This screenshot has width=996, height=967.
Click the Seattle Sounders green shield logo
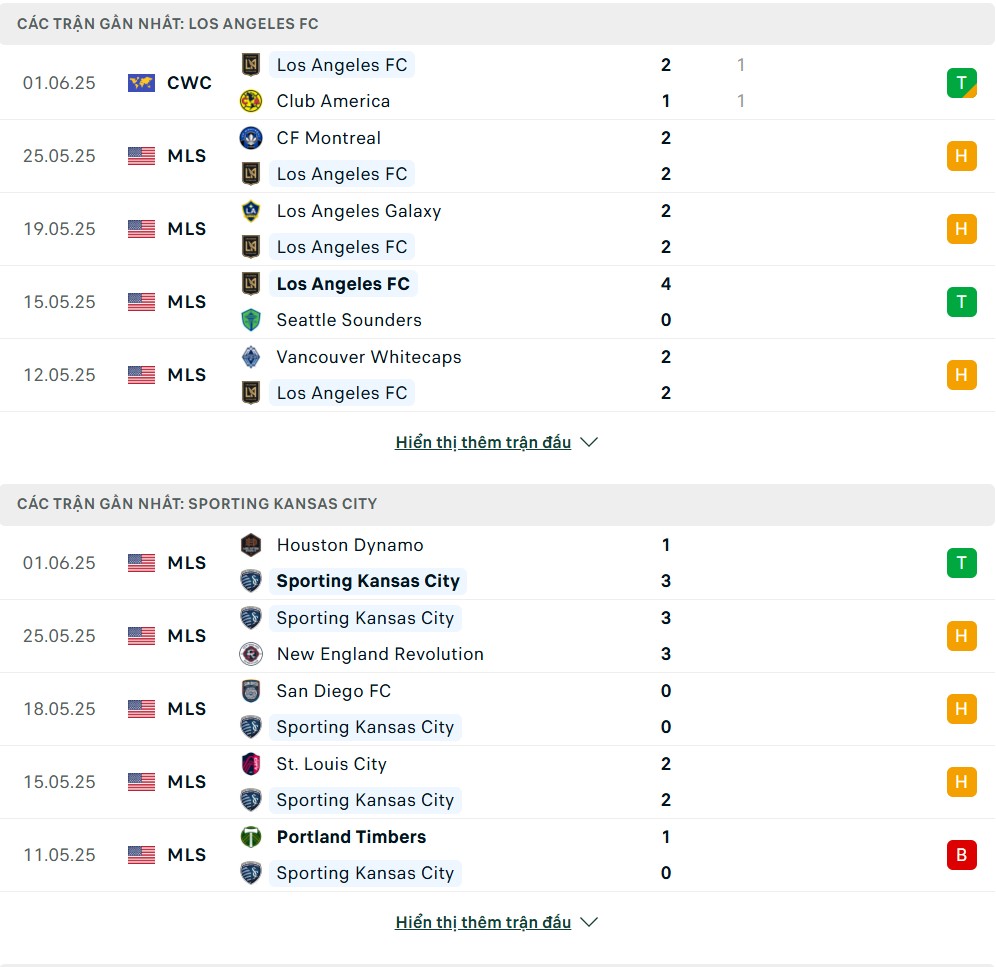click(251, 320)
